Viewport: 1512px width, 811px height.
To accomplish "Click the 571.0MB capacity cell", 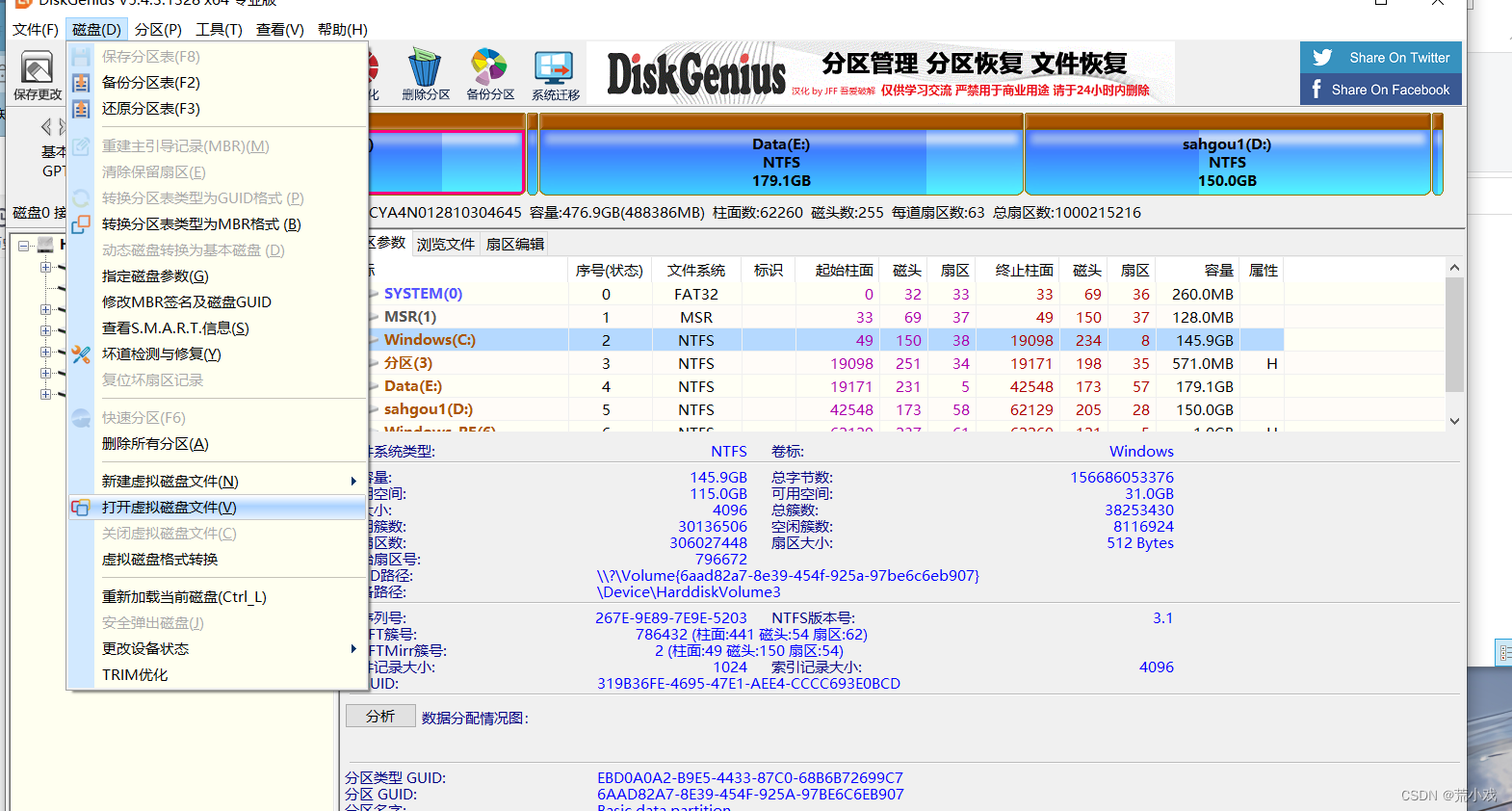I will coord(1203,364).
